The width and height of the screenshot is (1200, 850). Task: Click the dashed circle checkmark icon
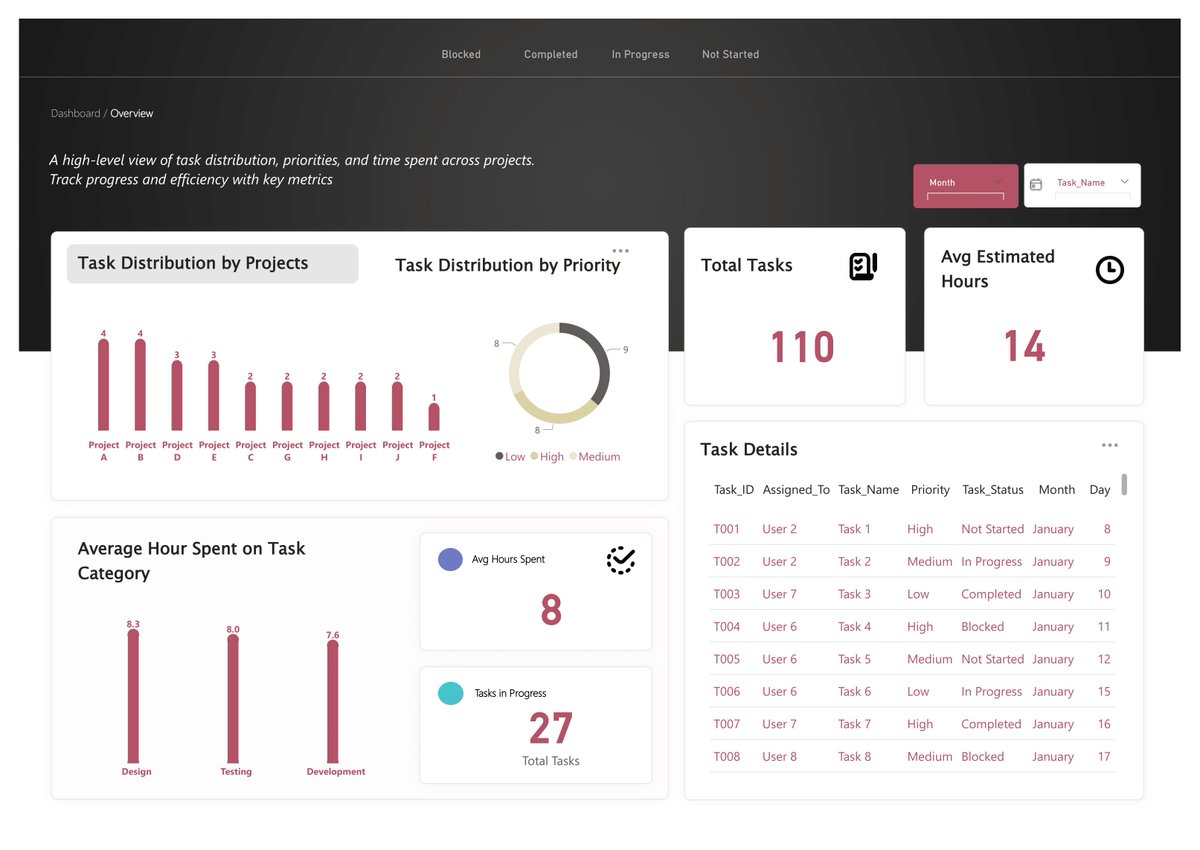pyautogui.click(x=621, y=560)
